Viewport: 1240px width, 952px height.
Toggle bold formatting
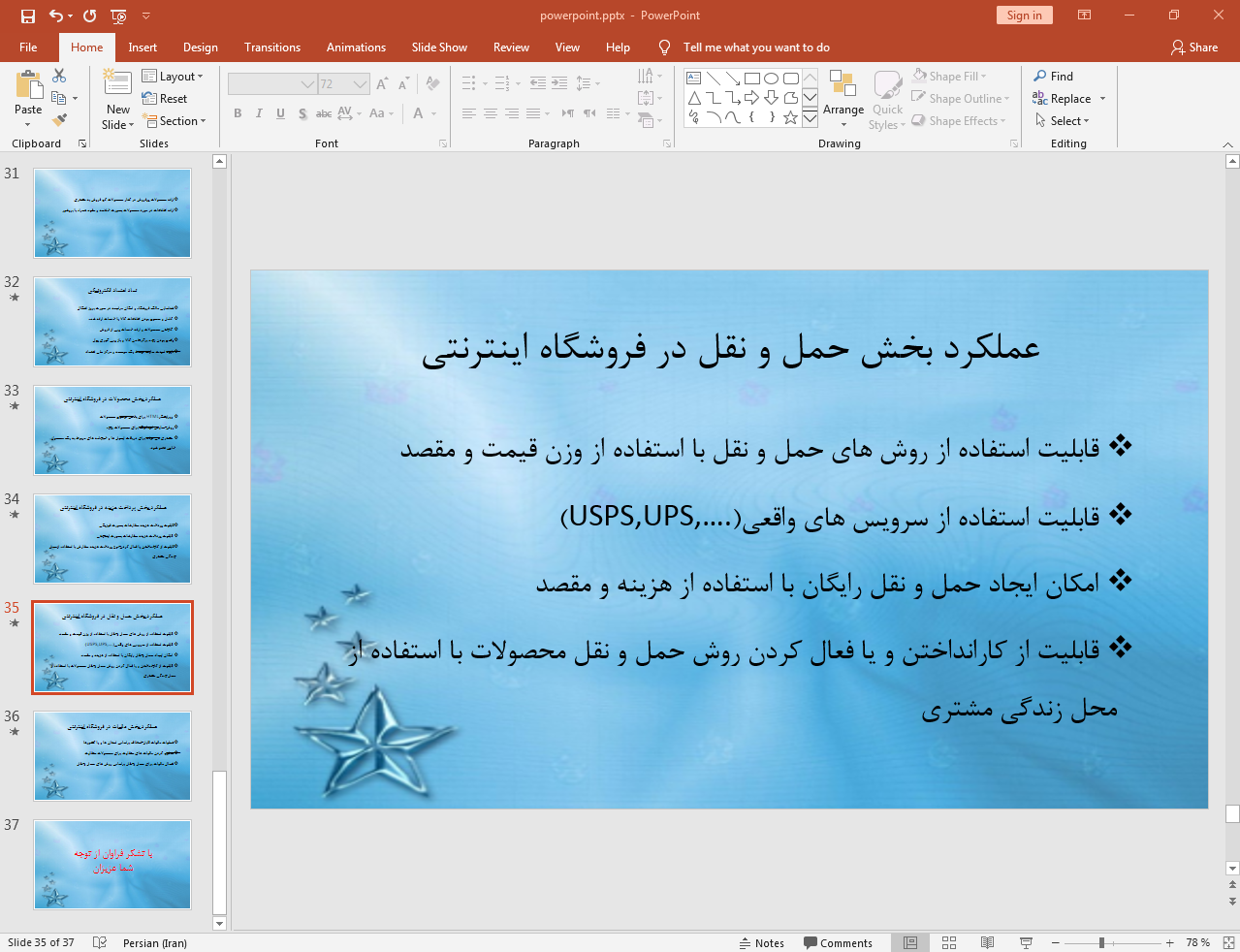pyautogui.click(x=238, y=113)
